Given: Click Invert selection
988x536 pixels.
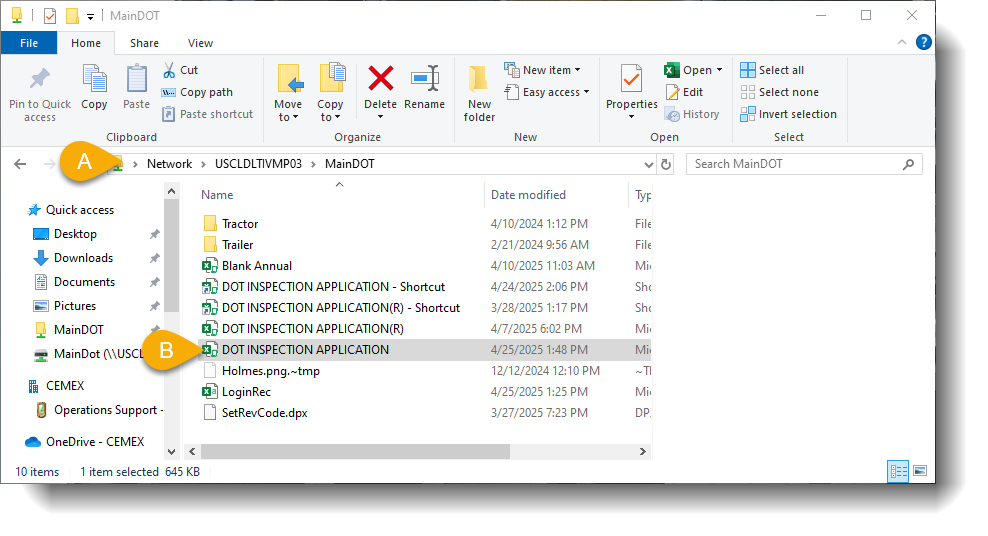Looking at the screenshot, I should tap(788, 114).
